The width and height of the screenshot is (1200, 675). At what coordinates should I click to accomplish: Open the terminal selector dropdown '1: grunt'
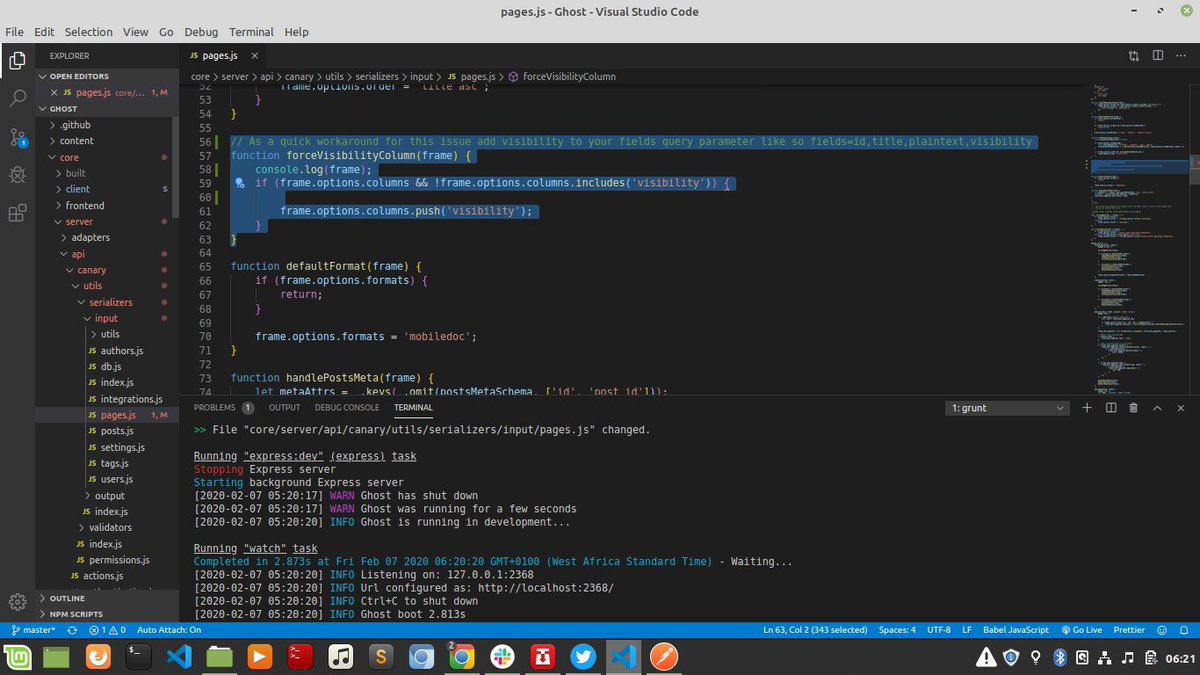[x=1008, y=408]
